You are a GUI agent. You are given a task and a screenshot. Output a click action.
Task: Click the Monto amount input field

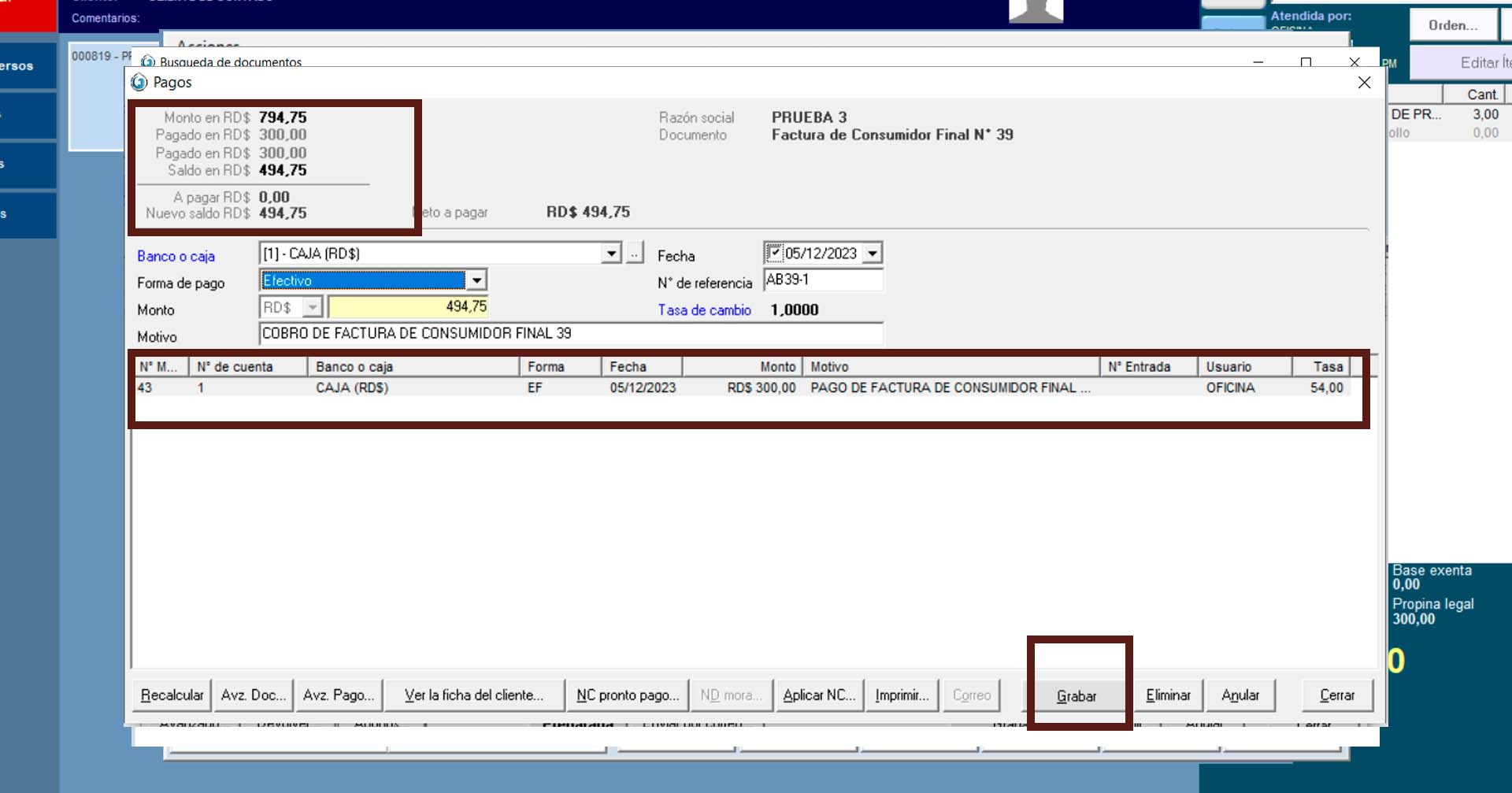[408, 307]
